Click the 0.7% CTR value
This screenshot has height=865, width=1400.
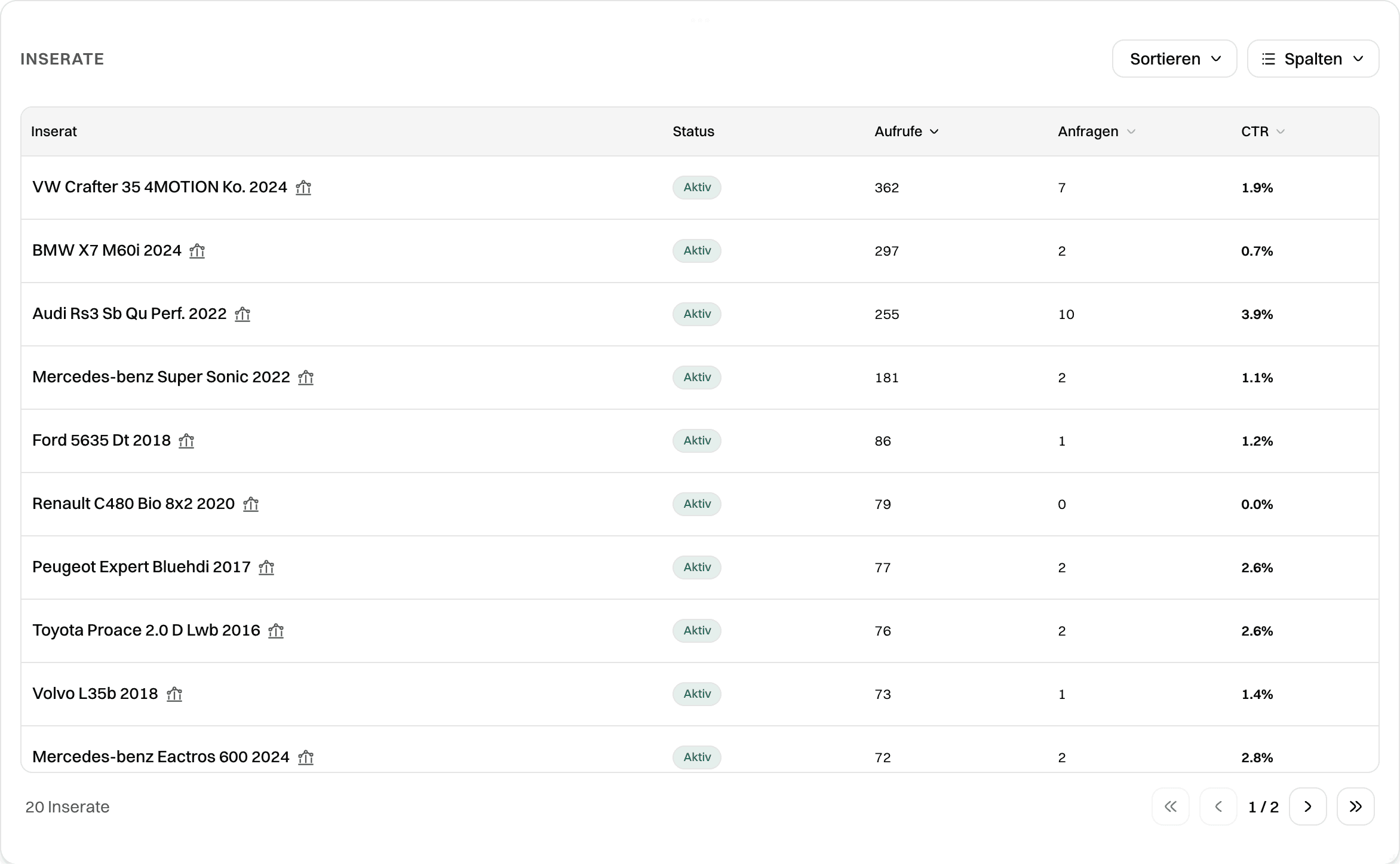tap(1257, 251)
